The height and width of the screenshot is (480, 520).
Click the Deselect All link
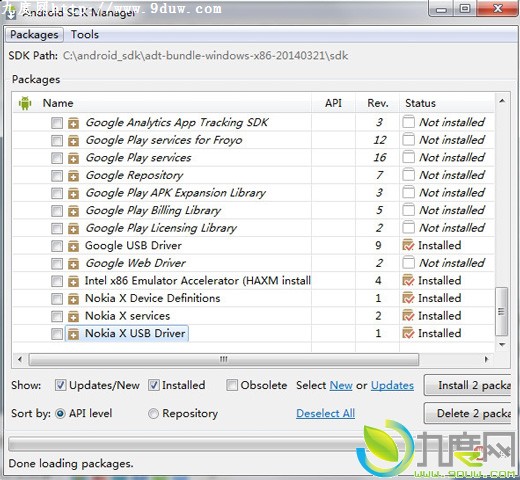tap(325, 413)
